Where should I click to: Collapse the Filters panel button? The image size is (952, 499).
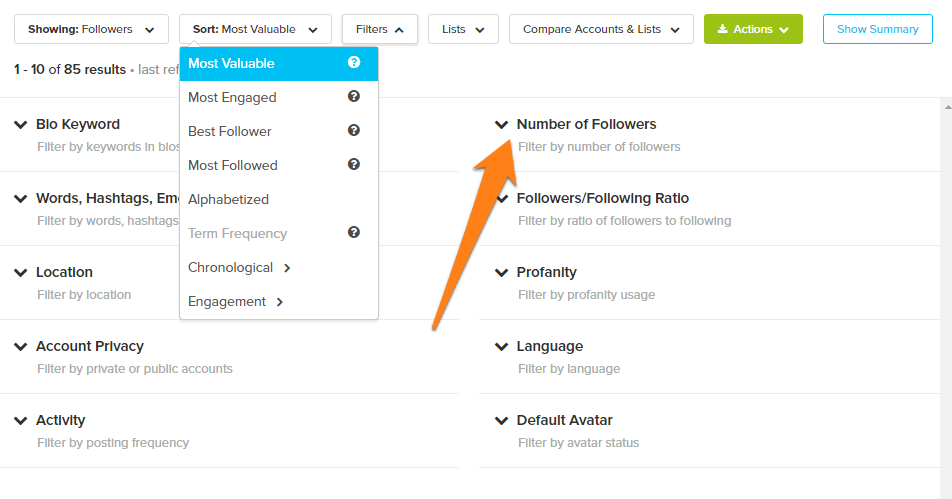pos(379,29)
